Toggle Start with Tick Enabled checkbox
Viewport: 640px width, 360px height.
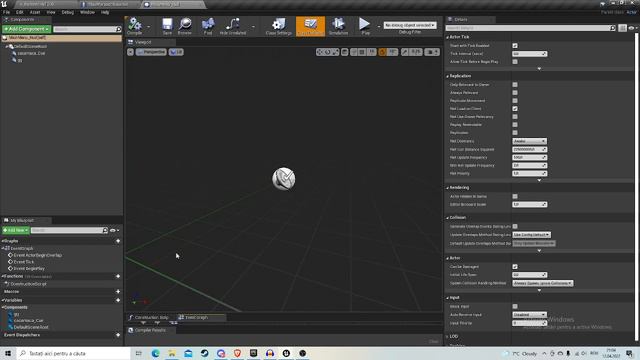click(x=515, y=46)
